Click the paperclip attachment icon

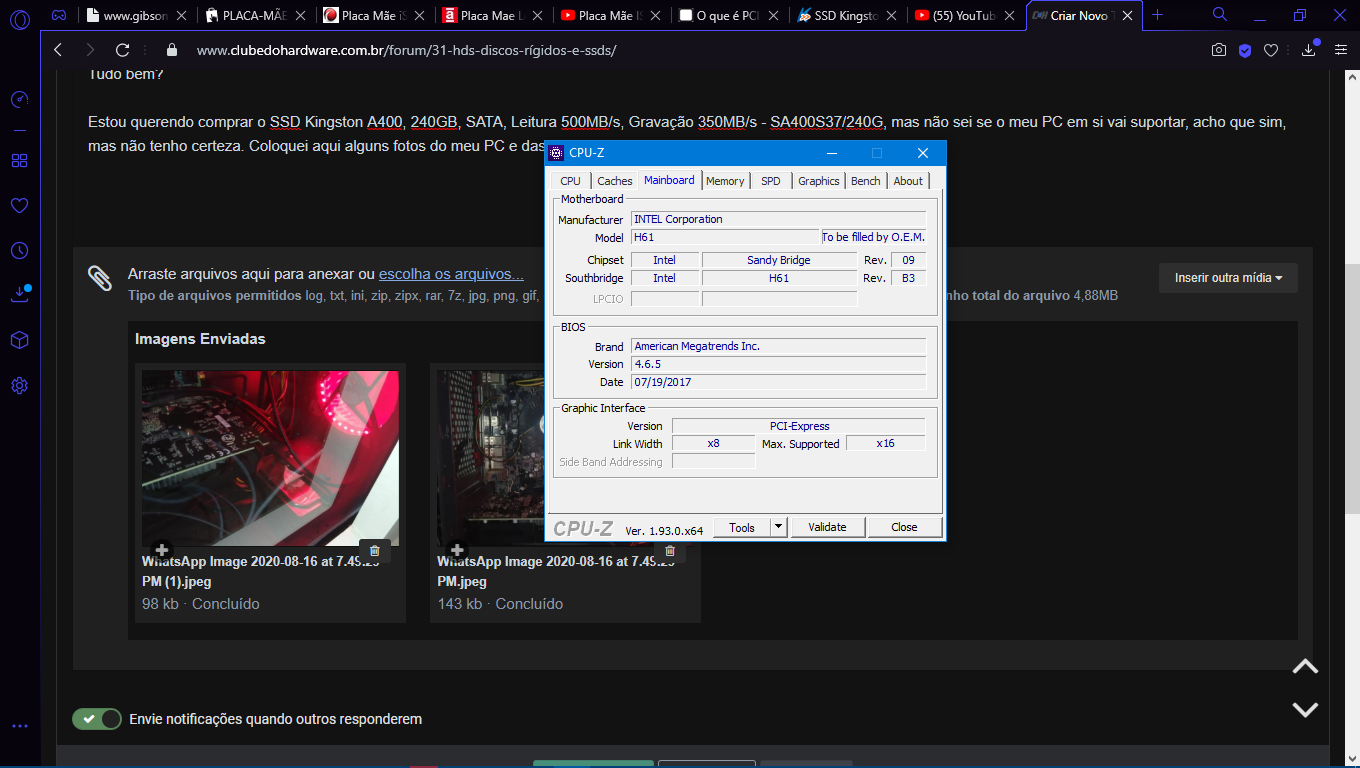pos(99,278)
